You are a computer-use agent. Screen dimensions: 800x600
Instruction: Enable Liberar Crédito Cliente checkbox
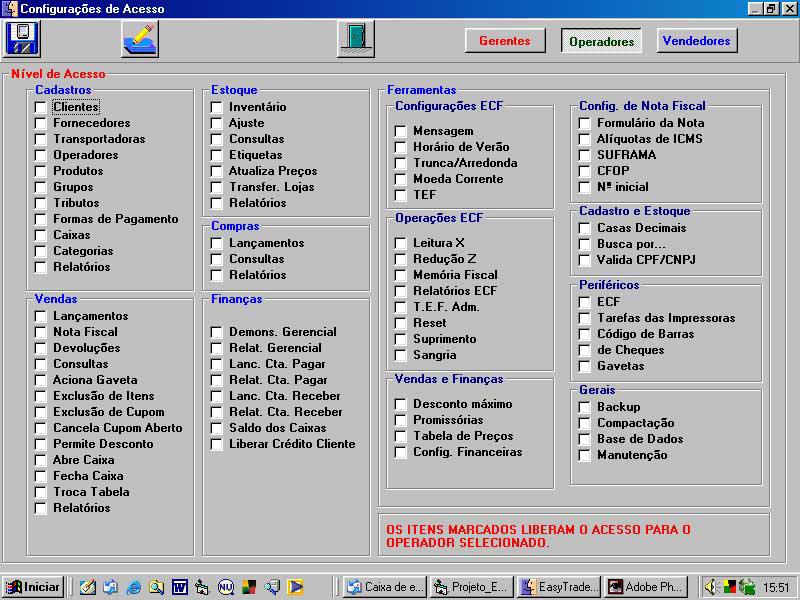click(x=217, y=444)
